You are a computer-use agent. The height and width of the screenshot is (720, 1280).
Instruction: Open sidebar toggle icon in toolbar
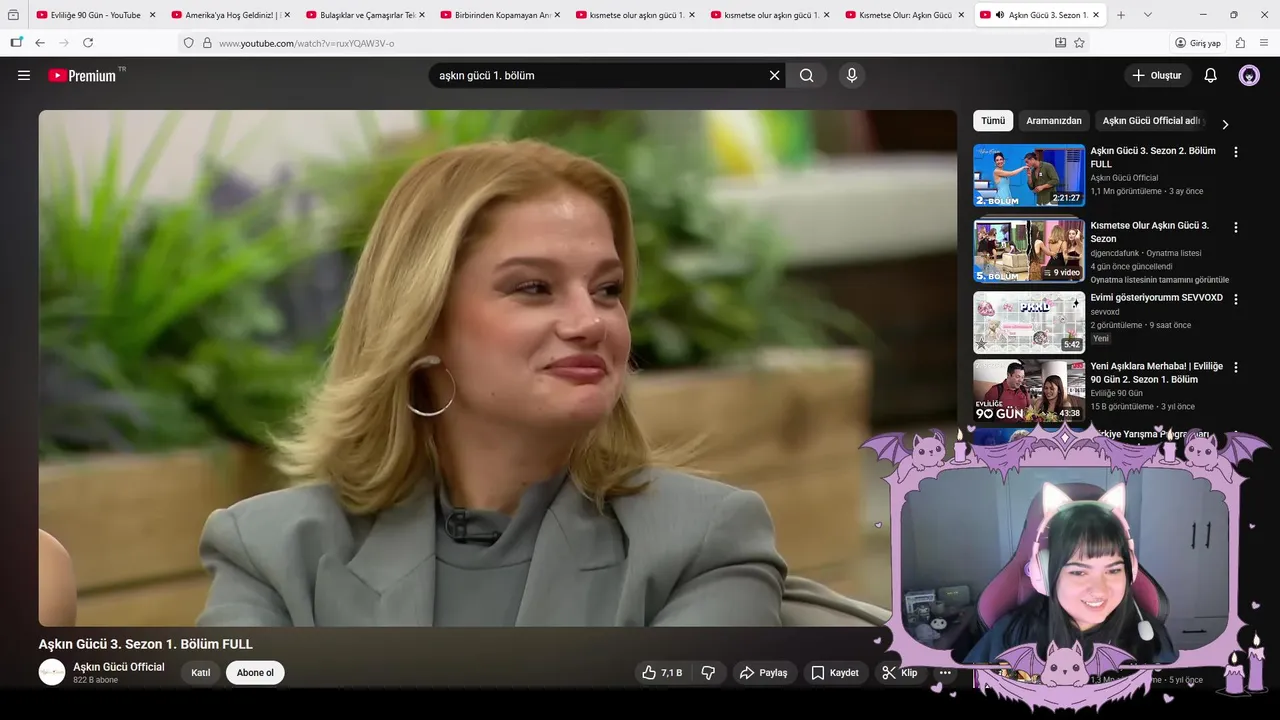pyautogui.click(x=16, y=43)
